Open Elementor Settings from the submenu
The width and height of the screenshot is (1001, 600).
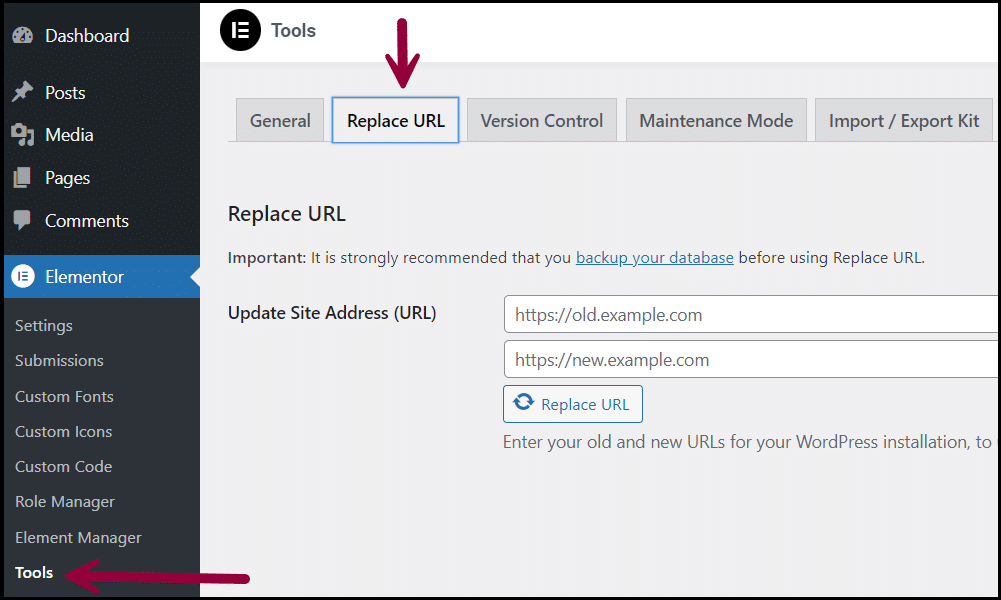click(45, 325)
